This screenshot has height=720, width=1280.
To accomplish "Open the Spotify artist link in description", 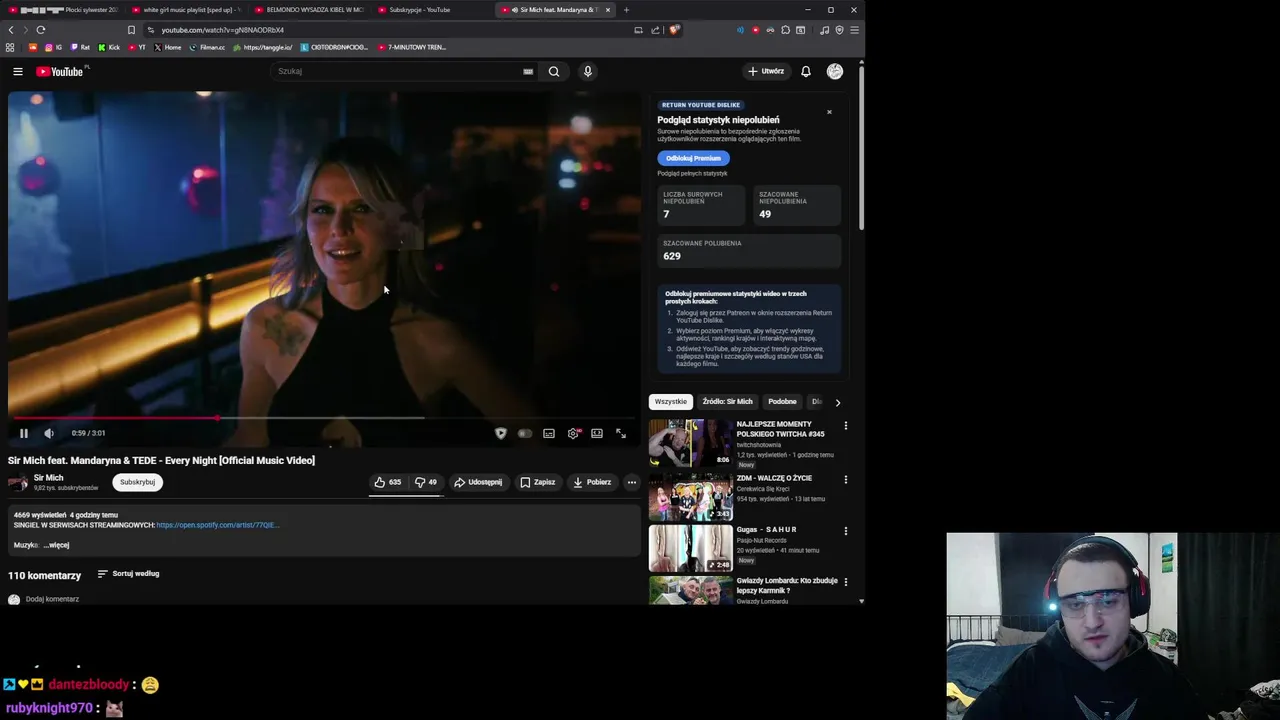I will (217, 525).
